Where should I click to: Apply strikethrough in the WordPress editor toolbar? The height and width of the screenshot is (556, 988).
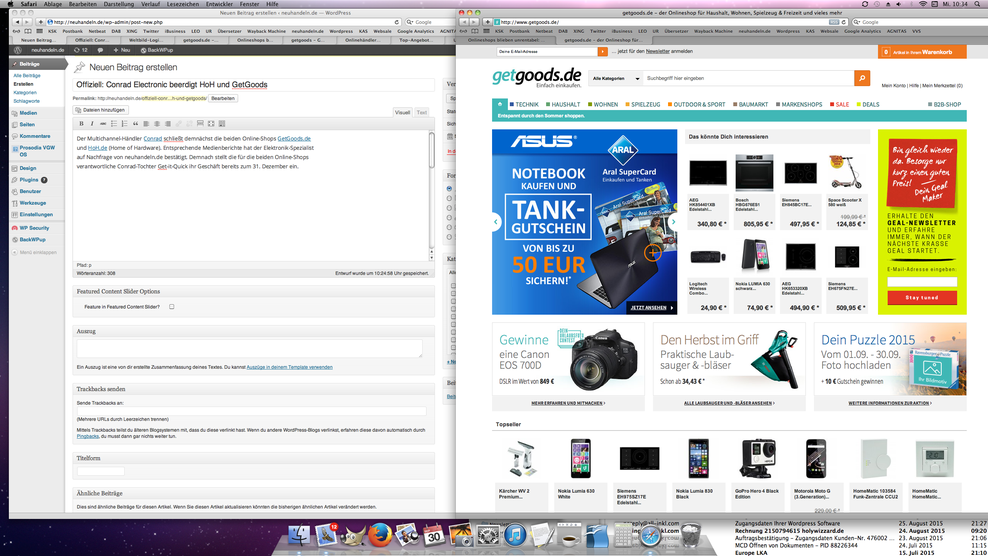pos(103,124)
